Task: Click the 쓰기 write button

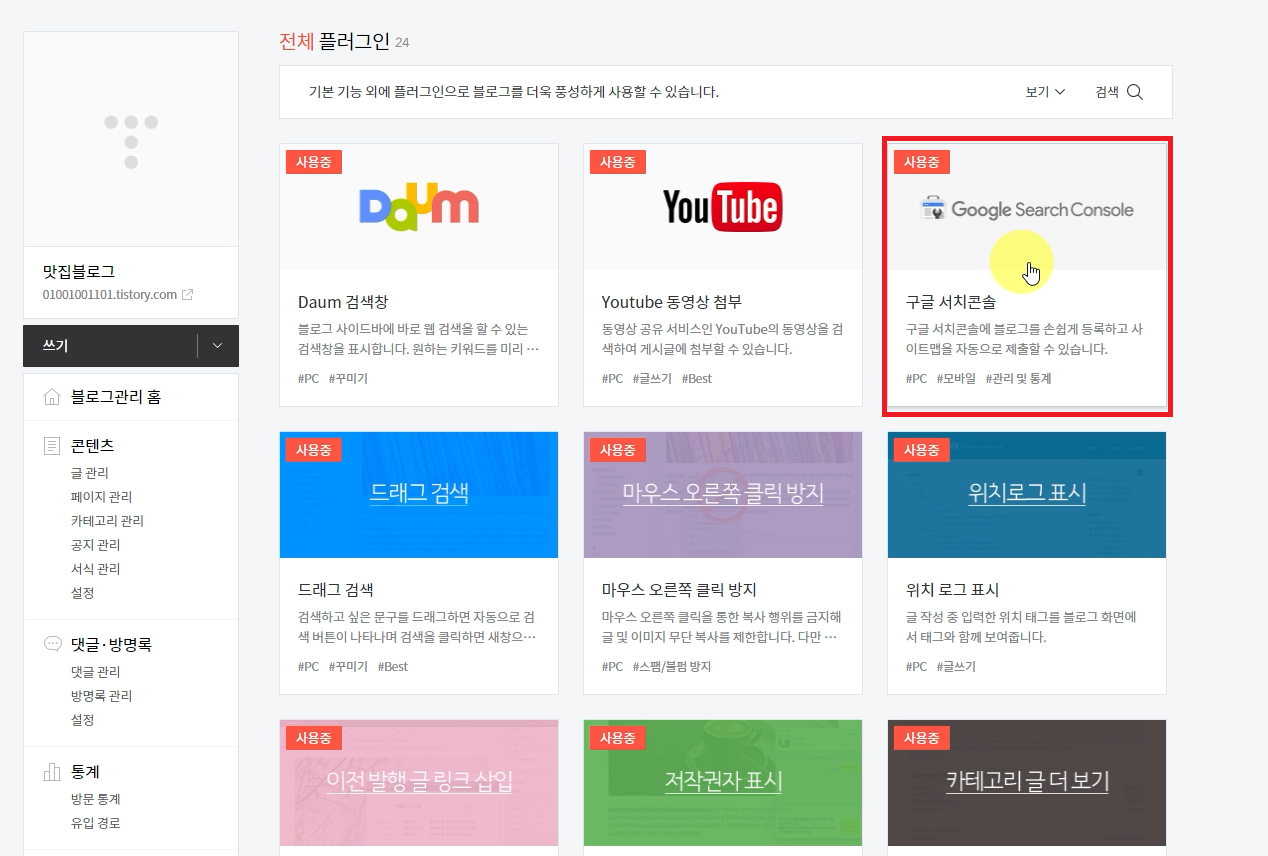Action: point(110,346)
